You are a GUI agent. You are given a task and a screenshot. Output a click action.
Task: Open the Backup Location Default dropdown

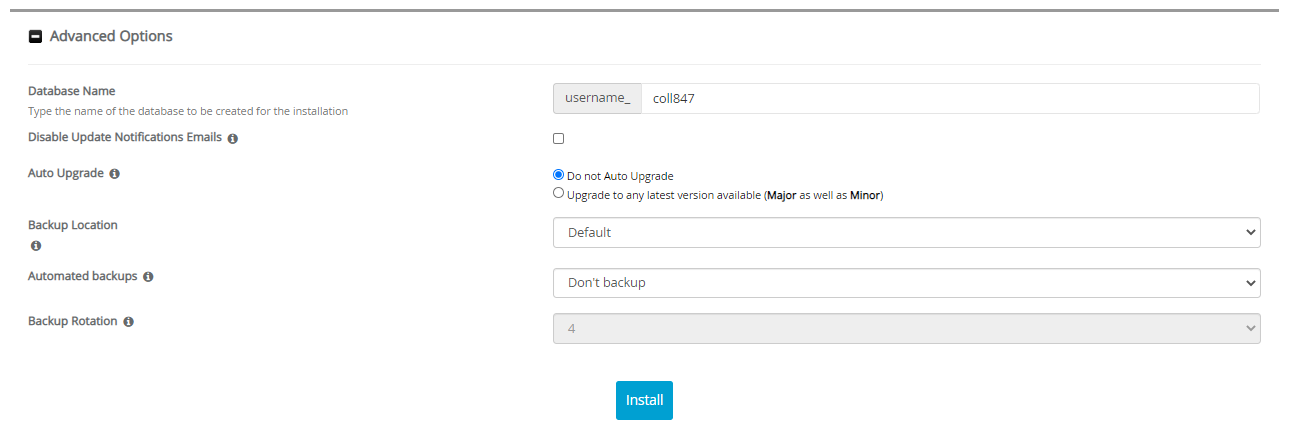coord(906,232)
